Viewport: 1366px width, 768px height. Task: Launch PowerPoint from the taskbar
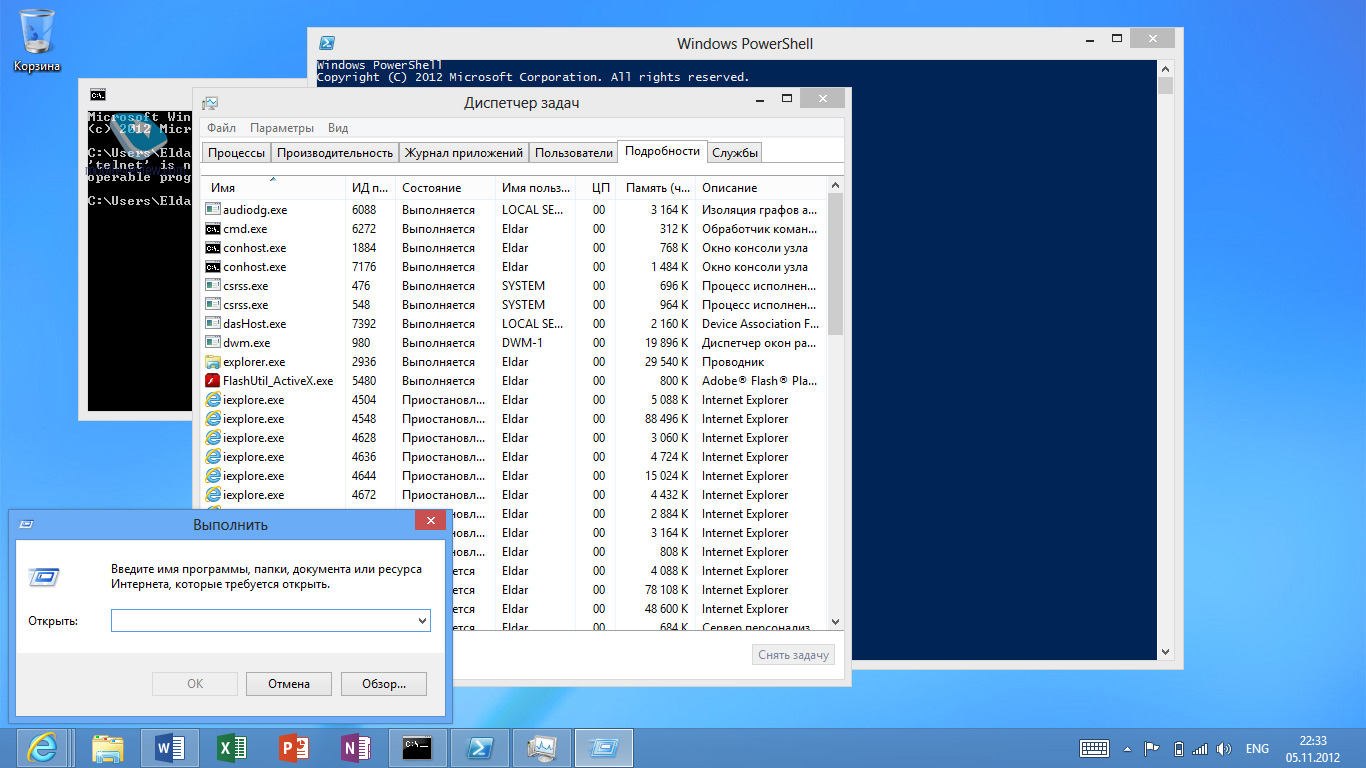(294, 747)
